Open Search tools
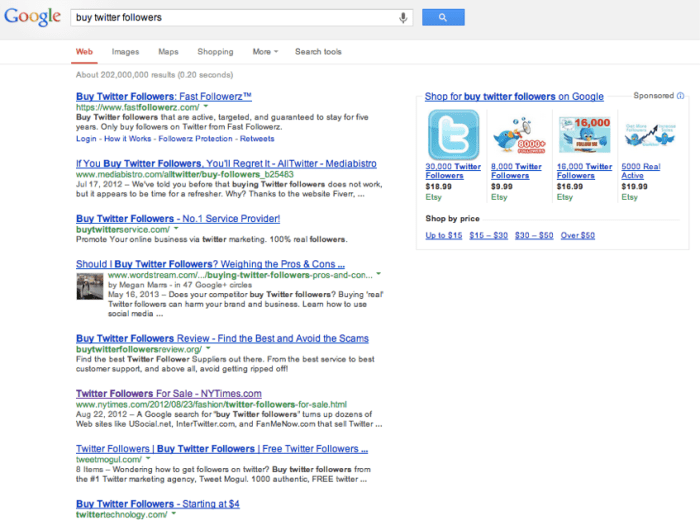 click(318, 52)
